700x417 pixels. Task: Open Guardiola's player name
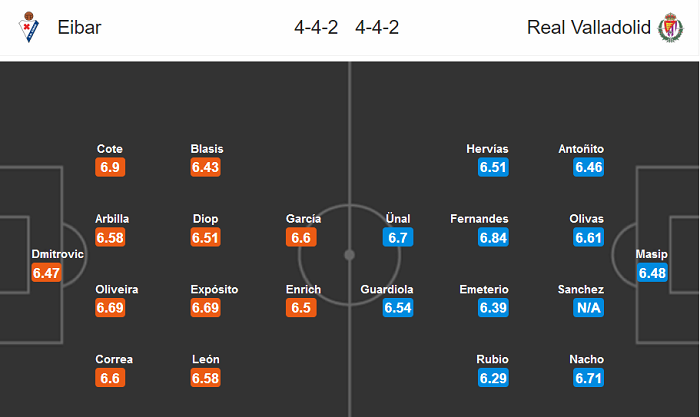tap(387, 289)
